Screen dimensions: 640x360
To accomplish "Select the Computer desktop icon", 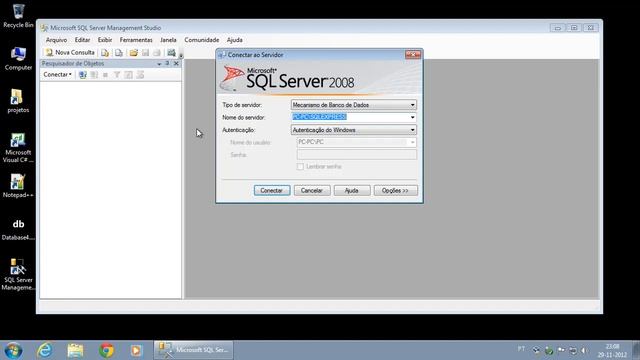I will pos(18,59).
